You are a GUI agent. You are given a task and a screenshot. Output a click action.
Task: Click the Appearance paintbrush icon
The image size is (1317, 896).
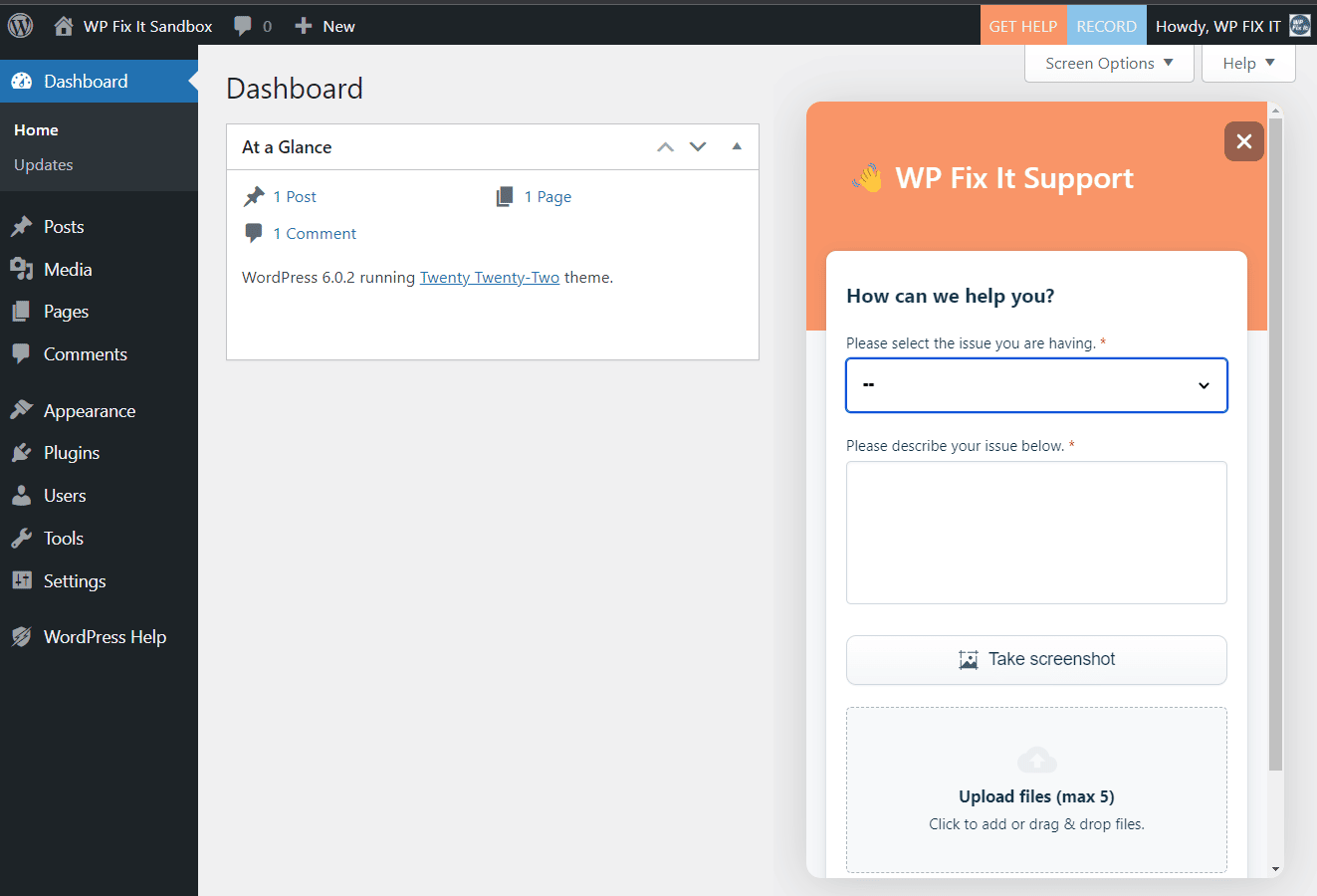pos(22,410)
